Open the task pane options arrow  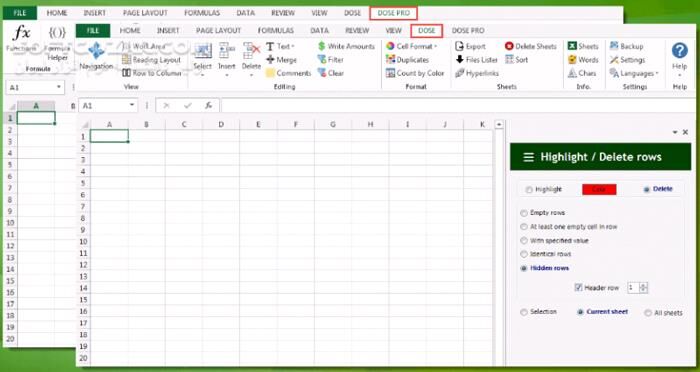(x=675, y=132)
